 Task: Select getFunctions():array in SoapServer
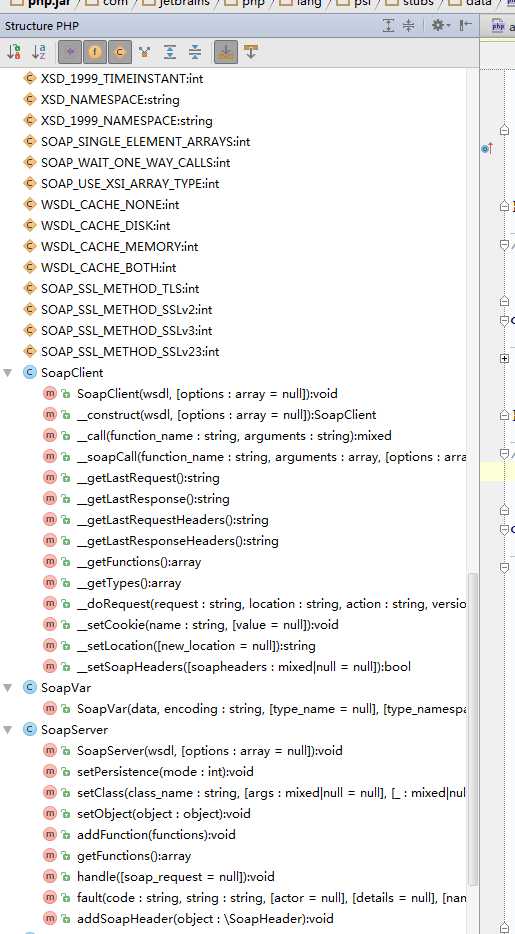click(134, 856)
